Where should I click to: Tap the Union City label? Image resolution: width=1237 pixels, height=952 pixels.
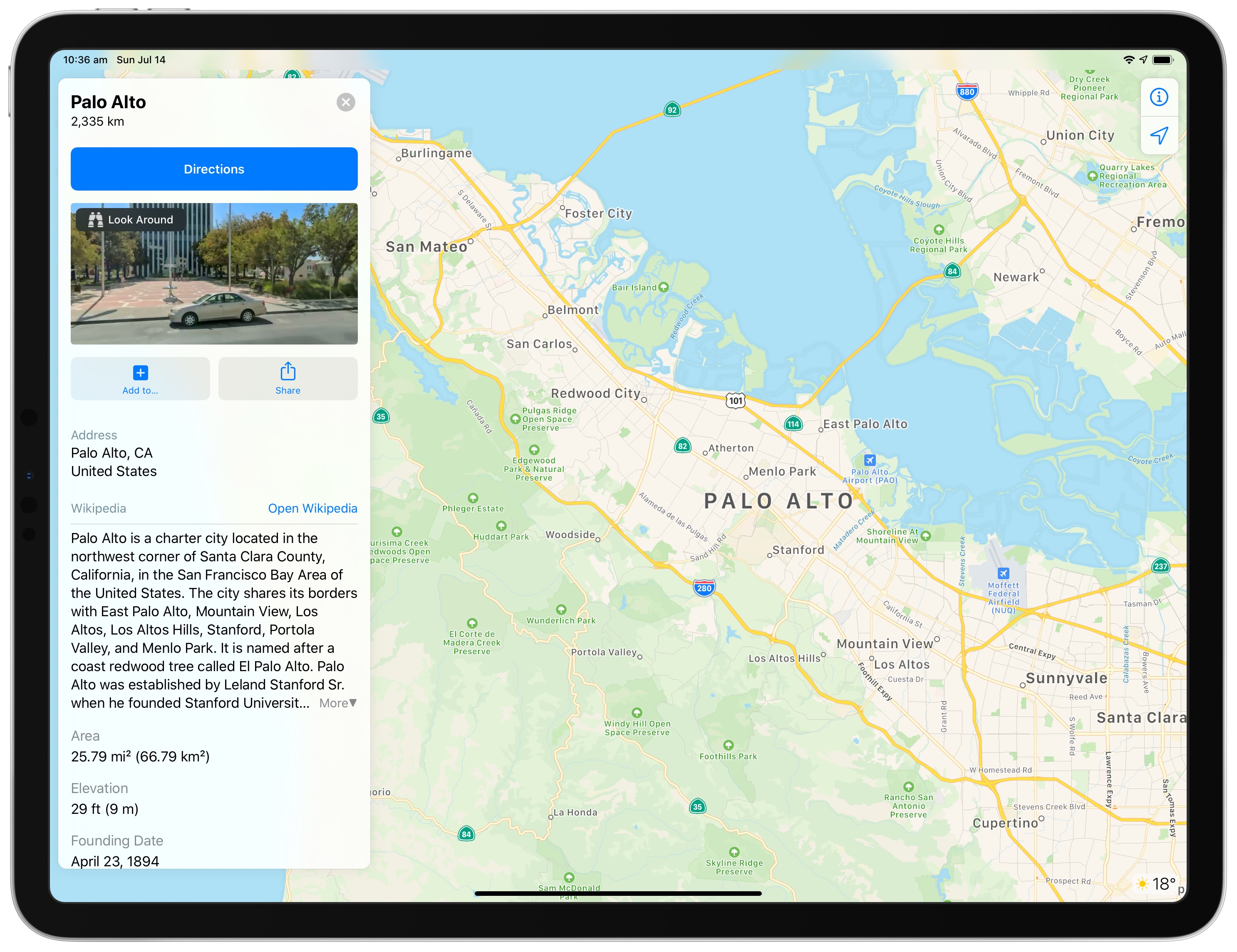point(1080,135)
